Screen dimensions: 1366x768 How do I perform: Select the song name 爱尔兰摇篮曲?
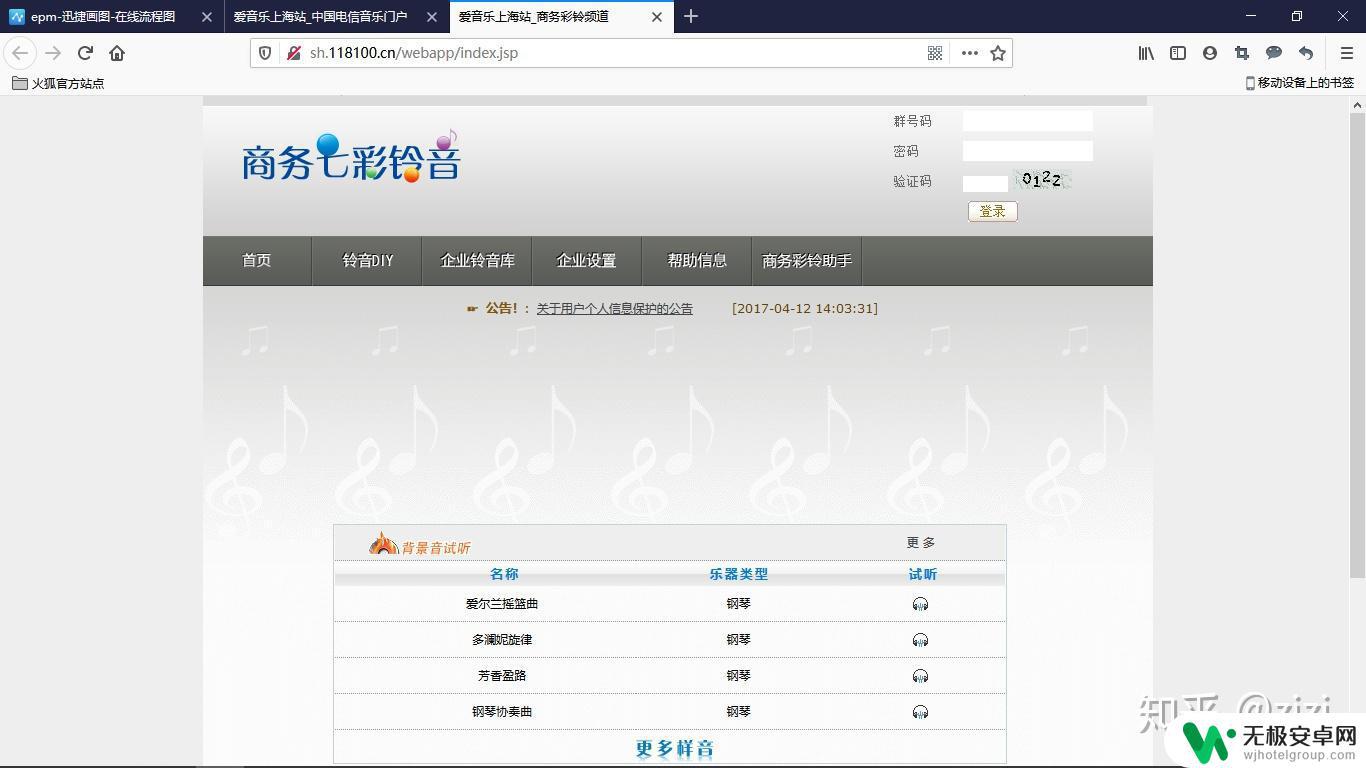(502, 604)
